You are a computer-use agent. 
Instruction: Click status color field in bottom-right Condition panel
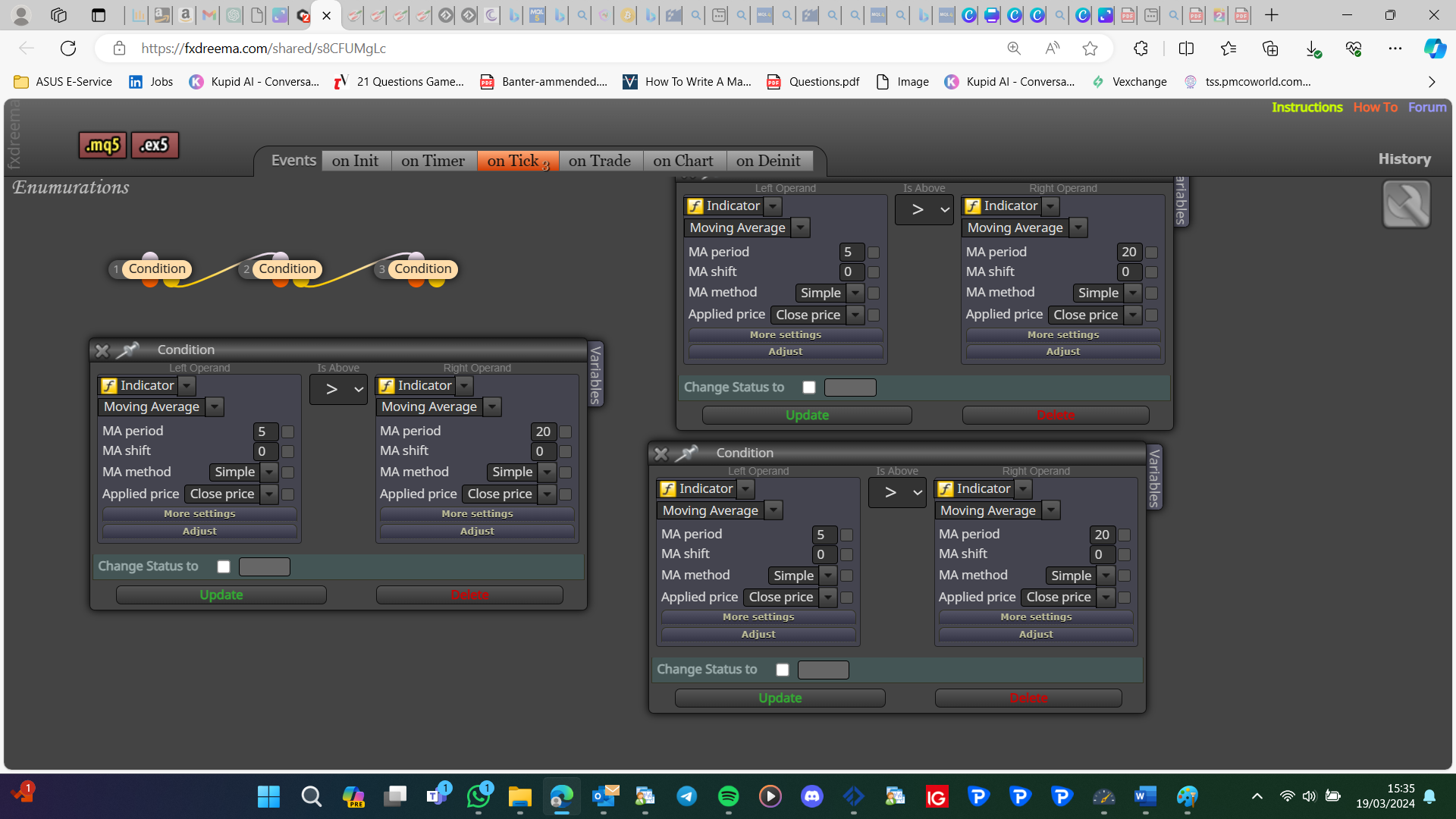pos(824,670)
